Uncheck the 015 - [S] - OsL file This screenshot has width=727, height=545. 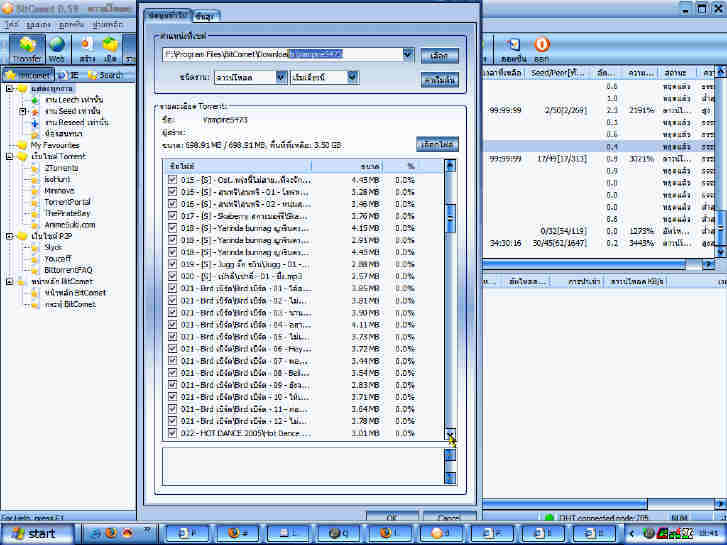pyautogui.click(x=172, y=180)
